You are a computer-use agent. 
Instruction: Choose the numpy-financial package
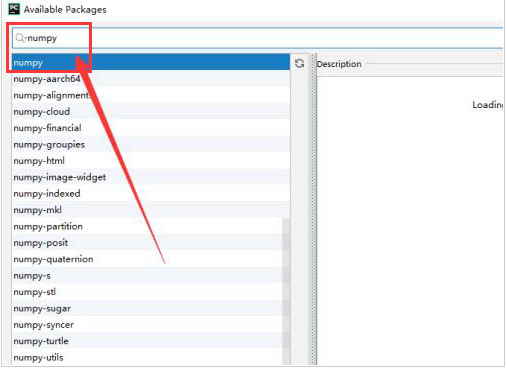(x=151, y=128)
